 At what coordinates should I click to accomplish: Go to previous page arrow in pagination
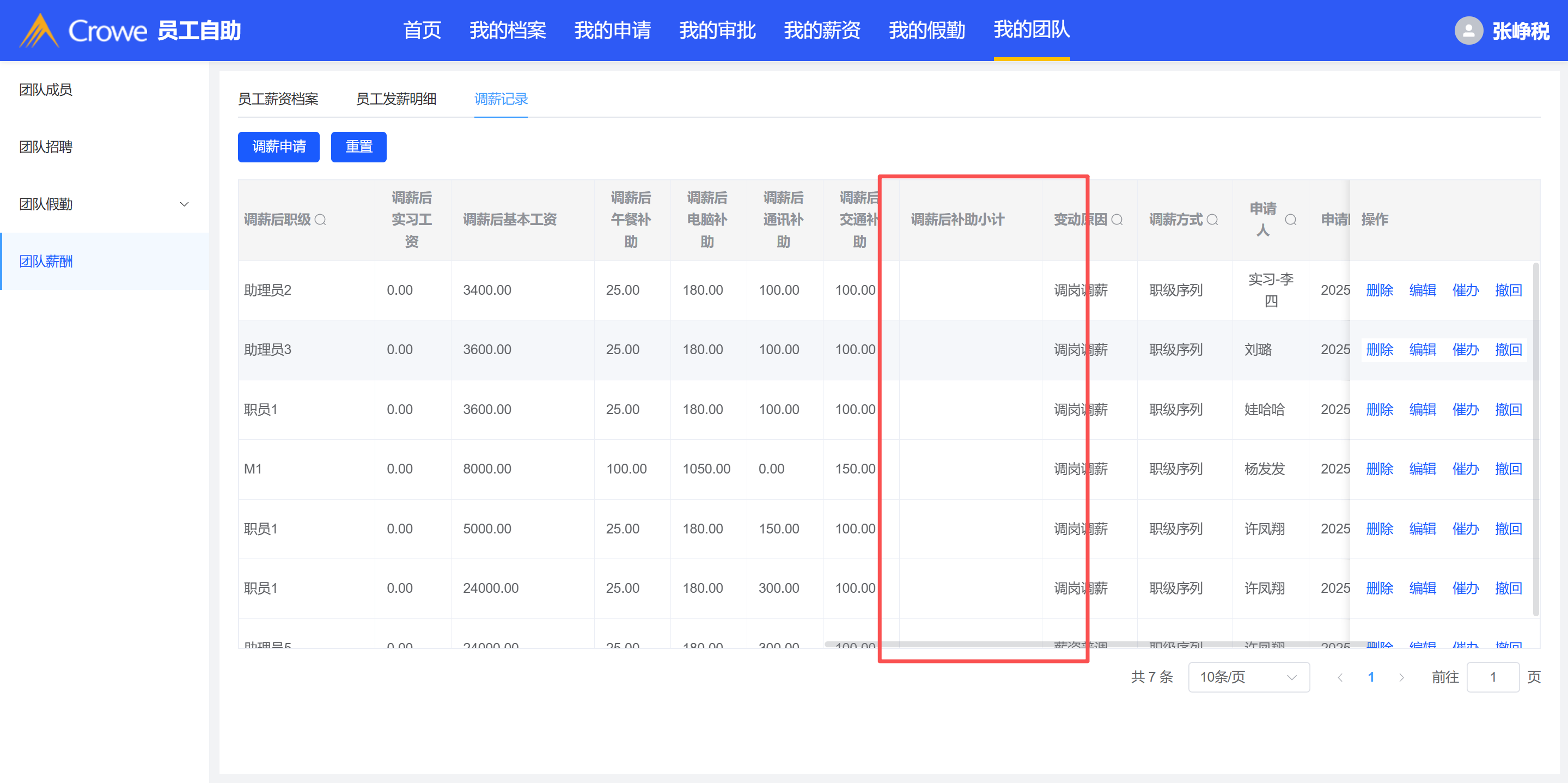click(1340, 677)
